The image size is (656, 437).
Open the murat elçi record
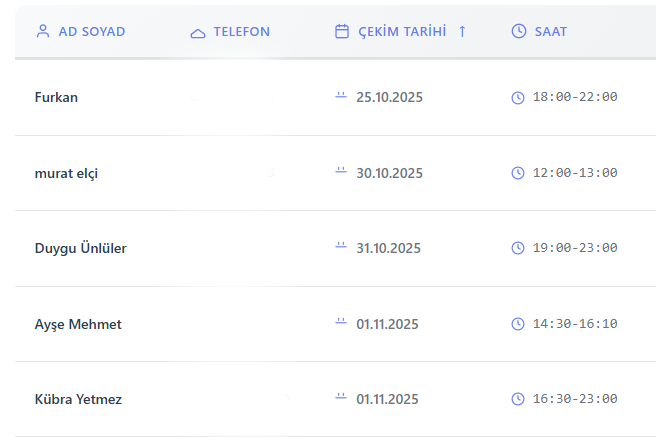tap(66, 173)
